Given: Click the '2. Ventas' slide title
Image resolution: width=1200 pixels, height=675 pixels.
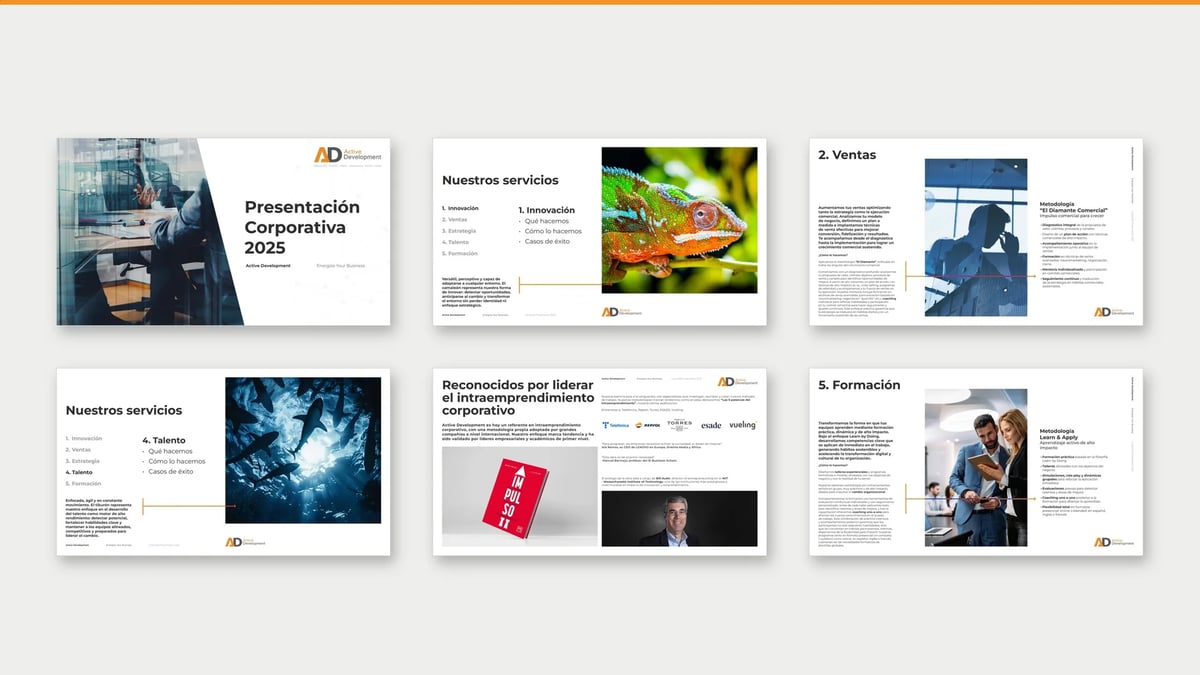Looking at the screenshot, I should click(847, 154).
